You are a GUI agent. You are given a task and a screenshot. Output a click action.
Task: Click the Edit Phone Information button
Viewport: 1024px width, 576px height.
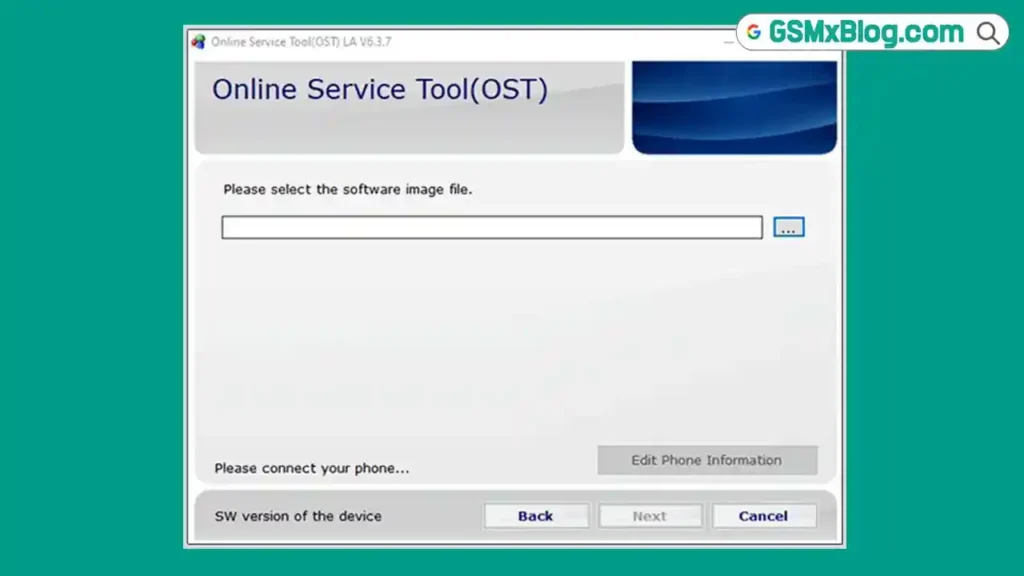[707, 460]
